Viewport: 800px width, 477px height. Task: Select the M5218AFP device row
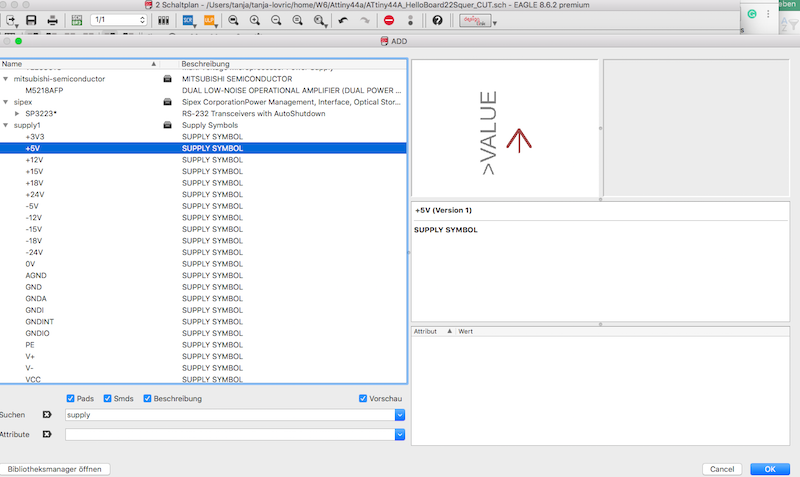pyautogui.click(x=203, y=90)
